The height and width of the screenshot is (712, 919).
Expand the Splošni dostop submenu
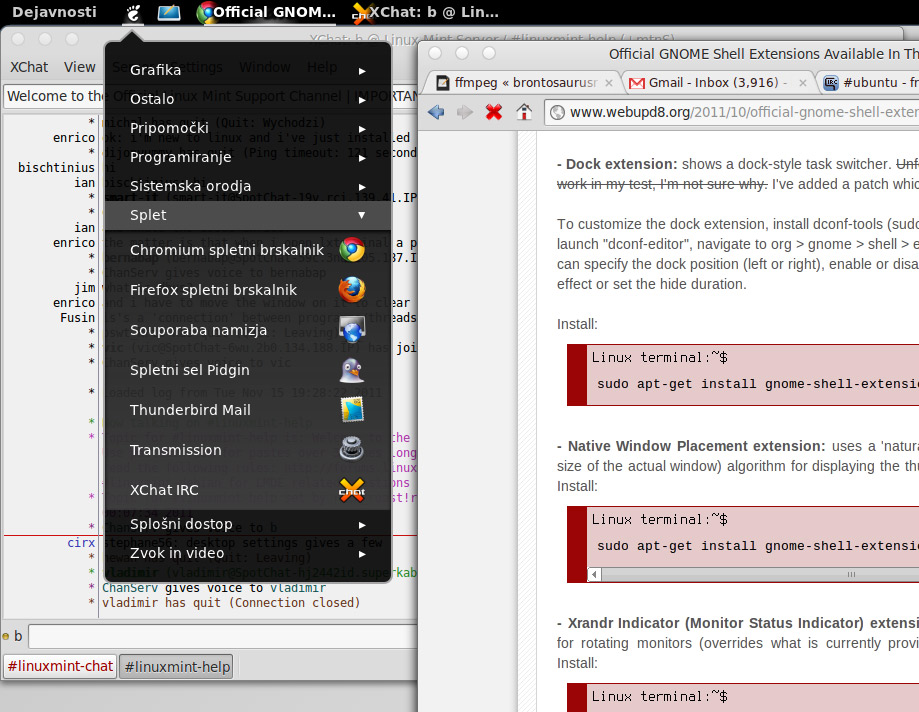click(247, 524)
